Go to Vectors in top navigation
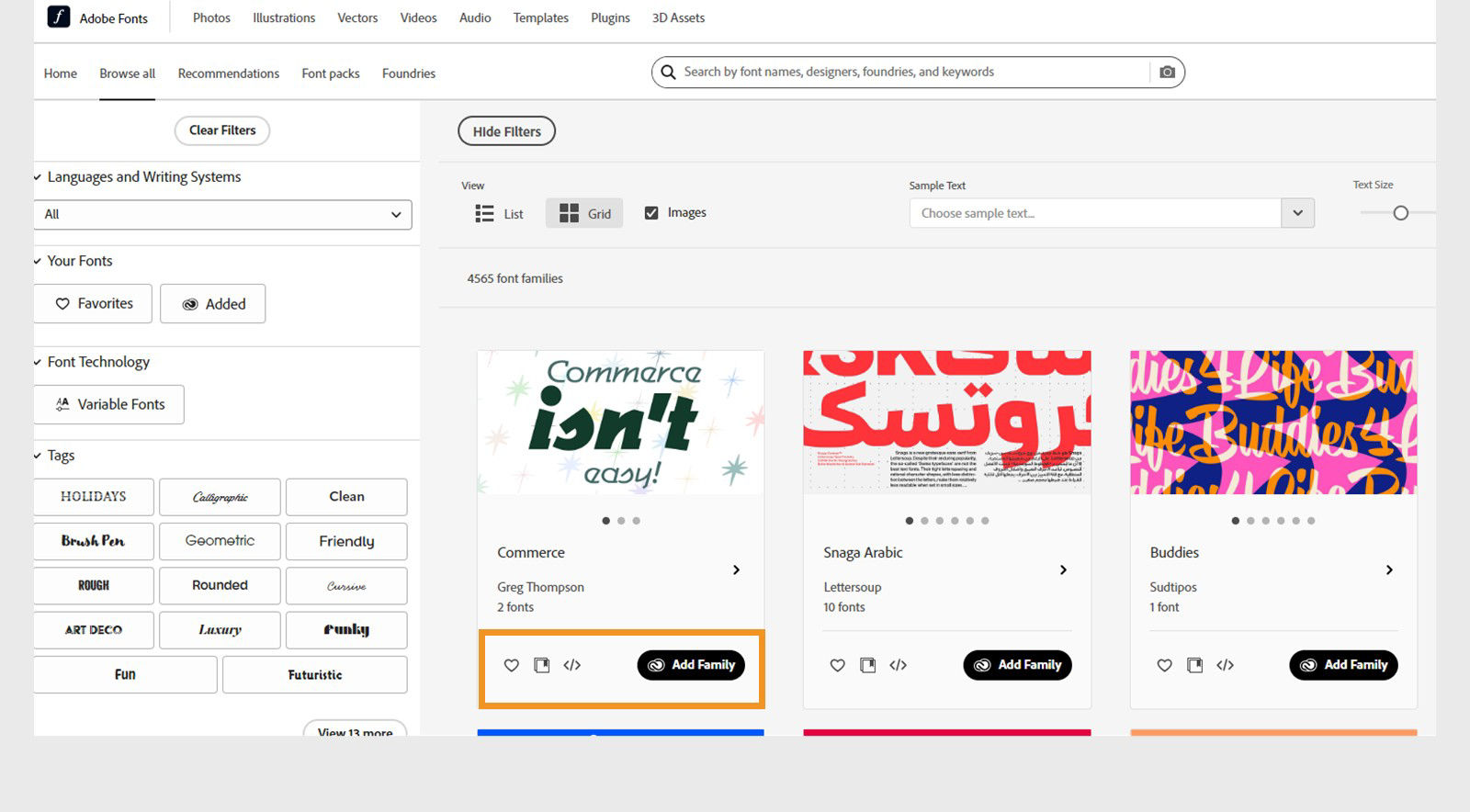The image size is (1470, 812). coord(357,17)
